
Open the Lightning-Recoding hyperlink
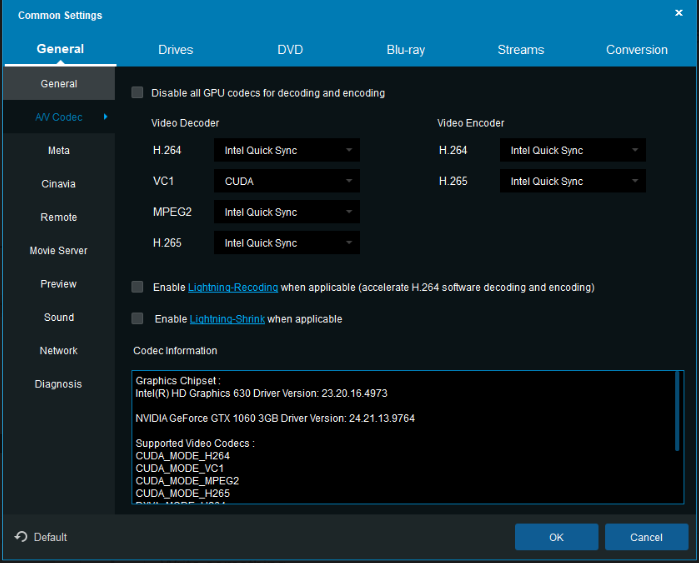click(233, 288)
